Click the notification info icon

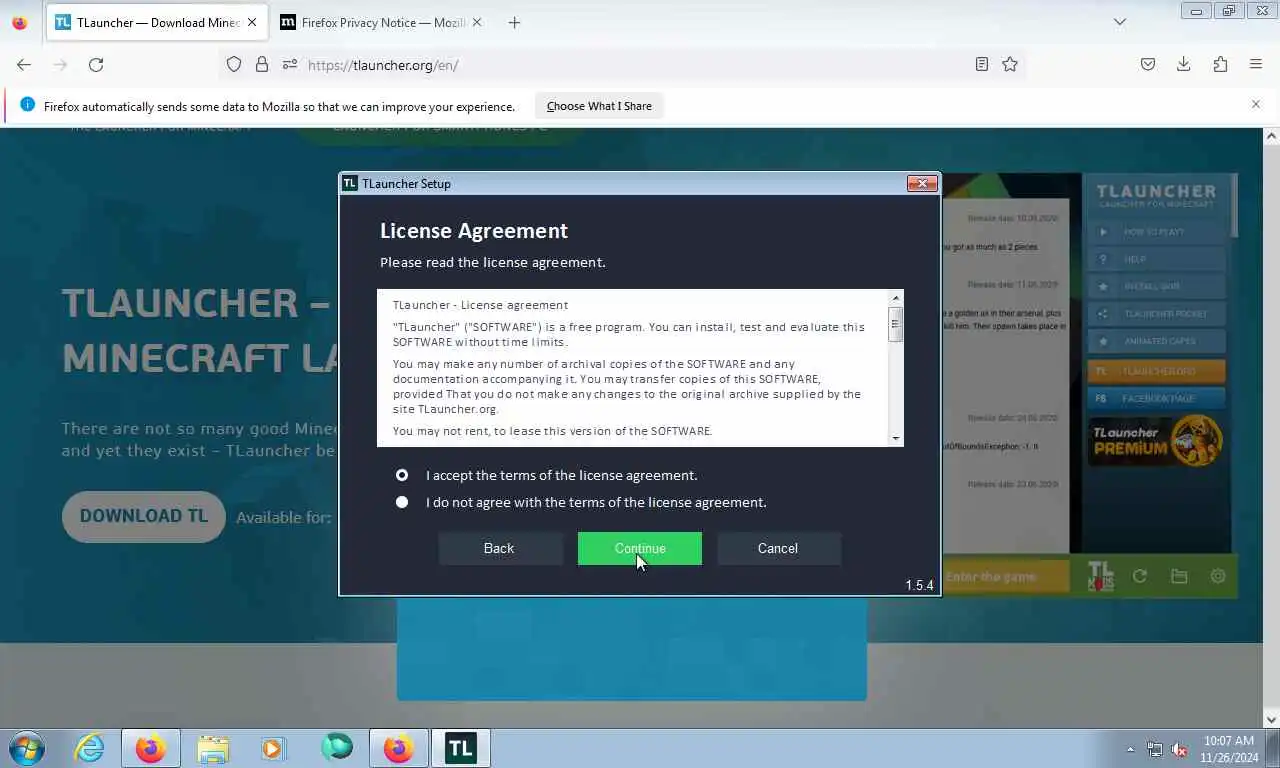(27, 105)
